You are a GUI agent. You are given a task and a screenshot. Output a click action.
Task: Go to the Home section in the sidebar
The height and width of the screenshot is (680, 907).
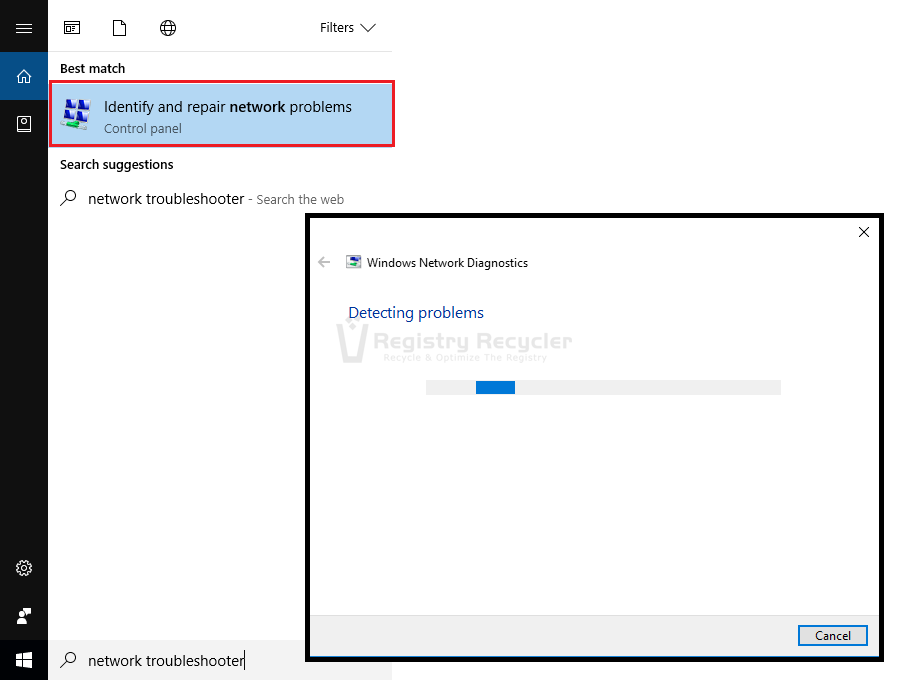24,76
